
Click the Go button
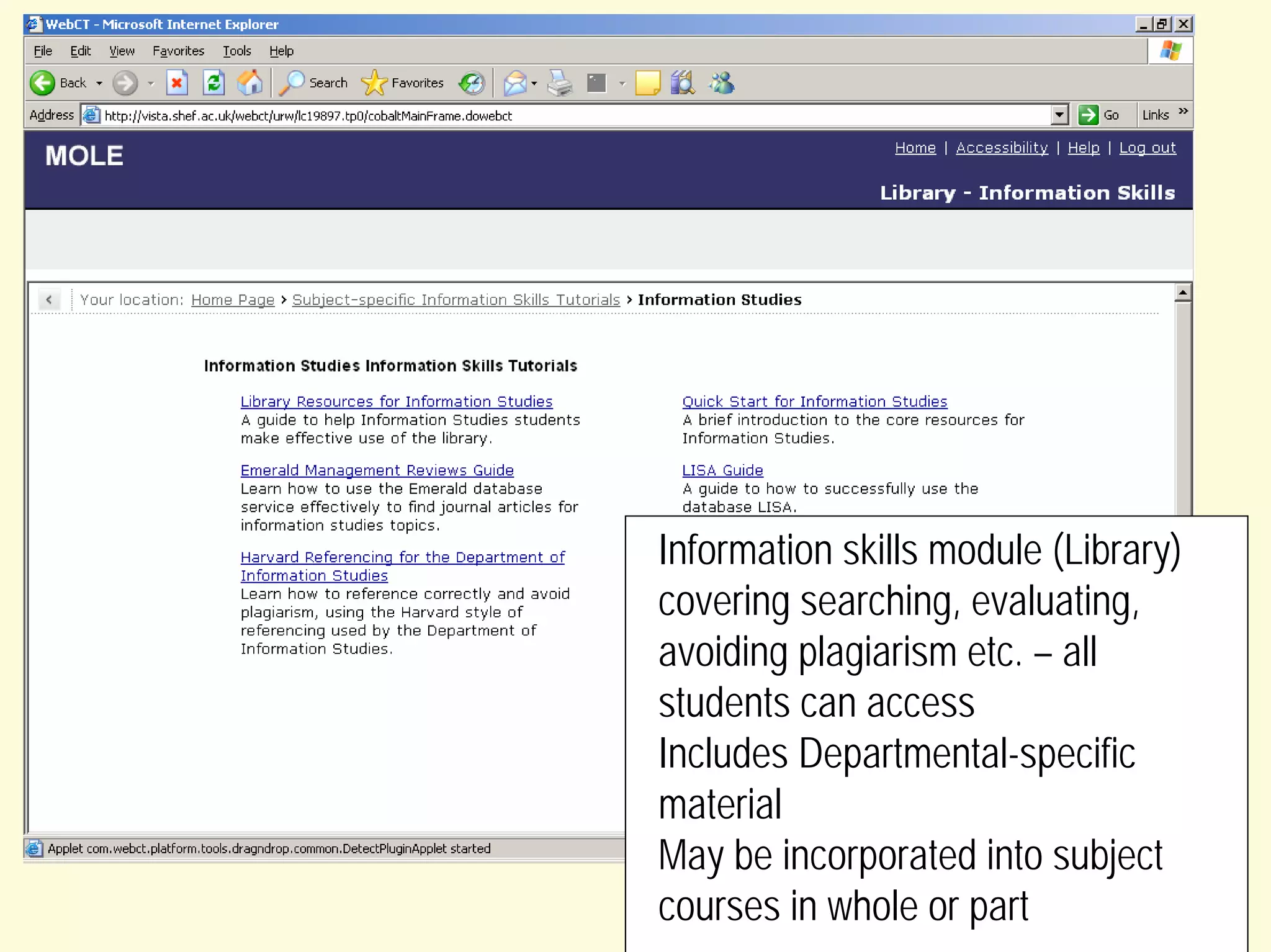click(x=1099, y=115)
